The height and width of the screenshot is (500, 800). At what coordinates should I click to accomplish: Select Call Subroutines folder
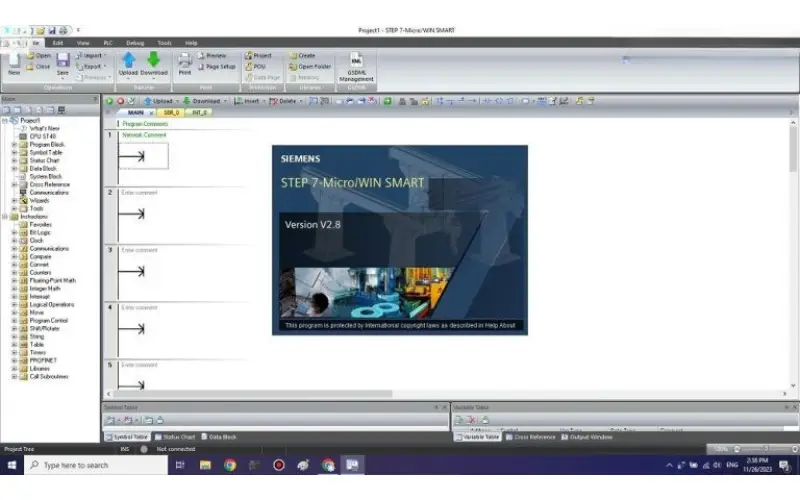point(49,377)
